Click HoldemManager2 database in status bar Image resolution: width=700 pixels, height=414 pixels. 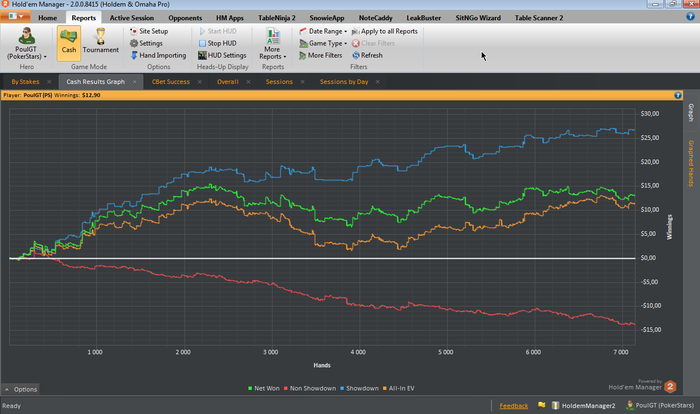583,406
